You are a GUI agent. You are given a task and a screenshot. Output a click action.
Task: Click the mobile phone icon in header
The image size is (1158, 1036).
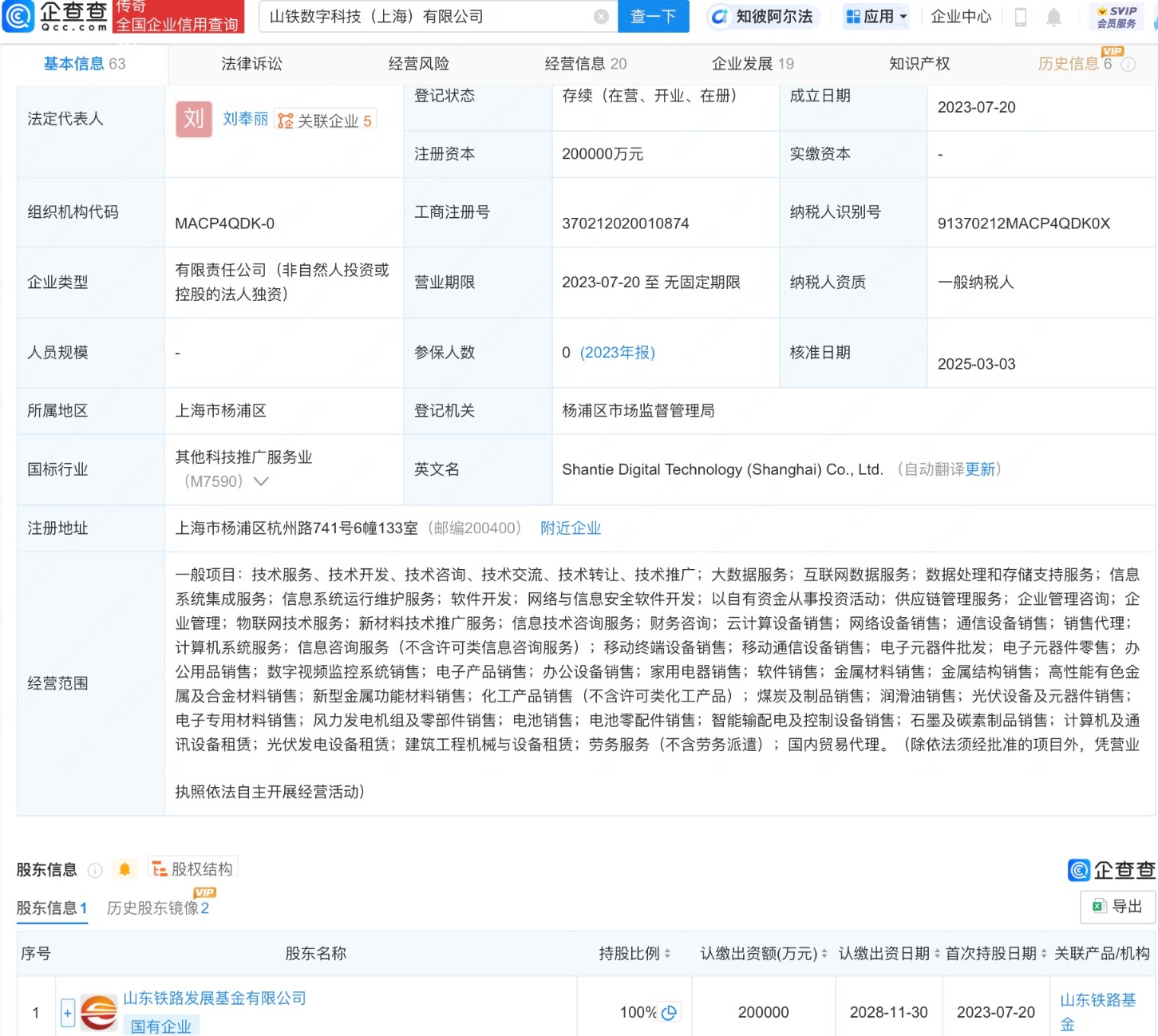(x=1020, y=17)
